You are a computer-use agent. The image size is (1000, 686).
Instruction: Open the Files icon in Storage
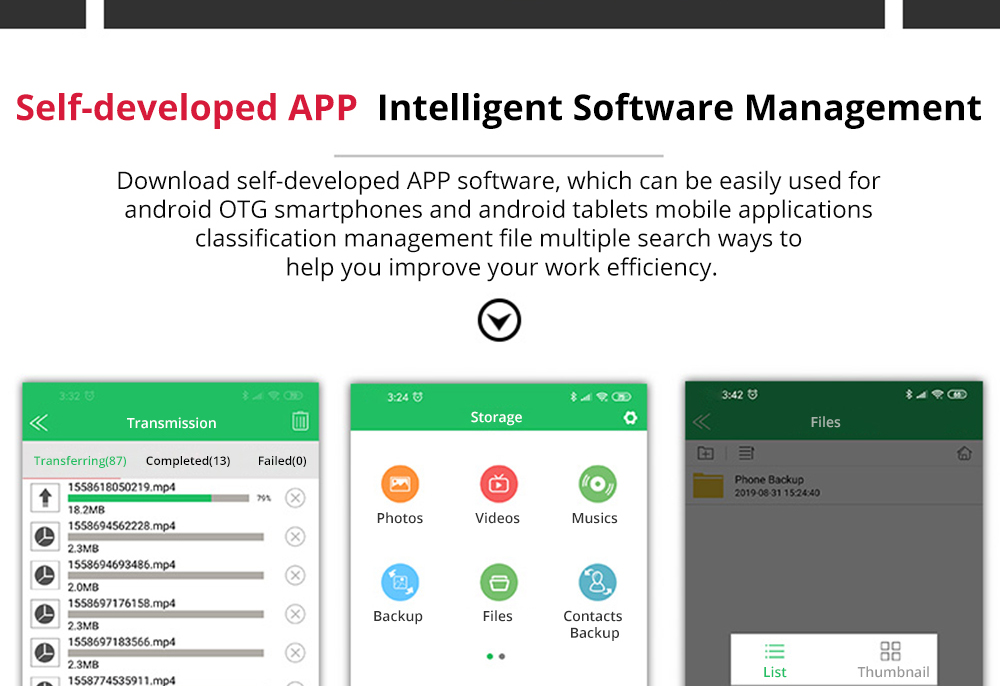coord(498,582)
